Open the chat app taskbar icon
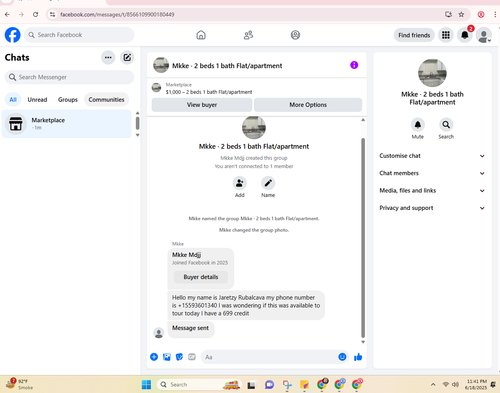500x393 pixels. pyautogui.click(x=269, y=385)
